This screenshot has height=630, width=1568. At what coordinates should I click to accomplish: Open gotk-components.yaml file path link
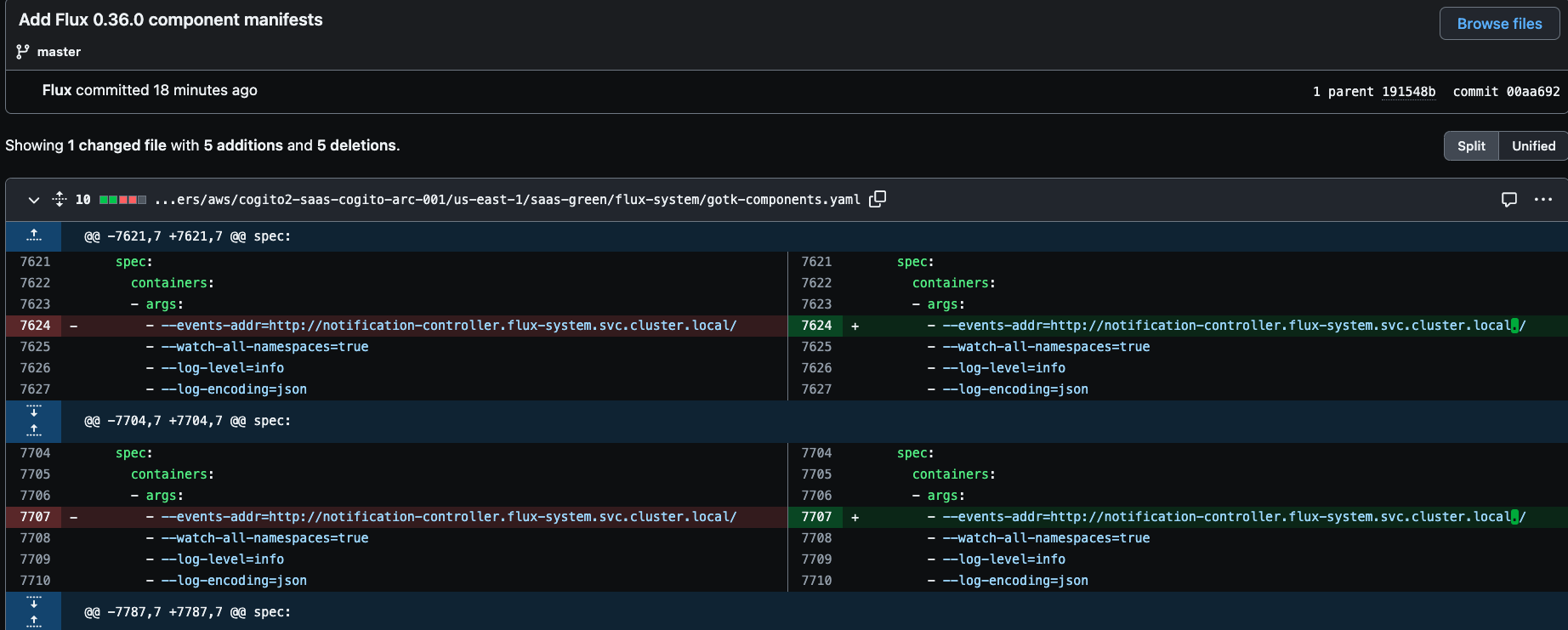click(x=507, y=200)
